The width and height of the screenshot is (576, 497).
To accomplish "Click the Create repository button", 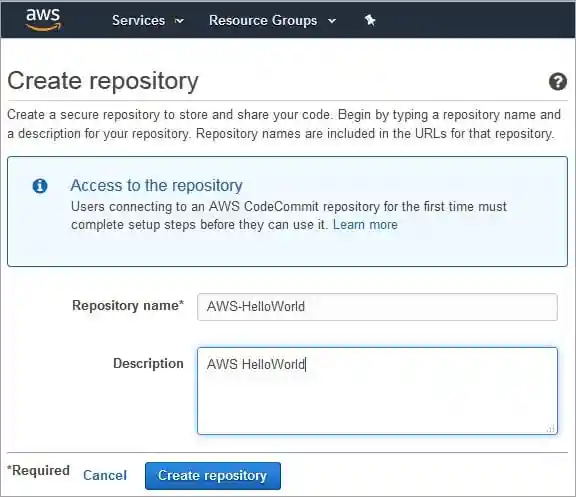I will [213, 476].
